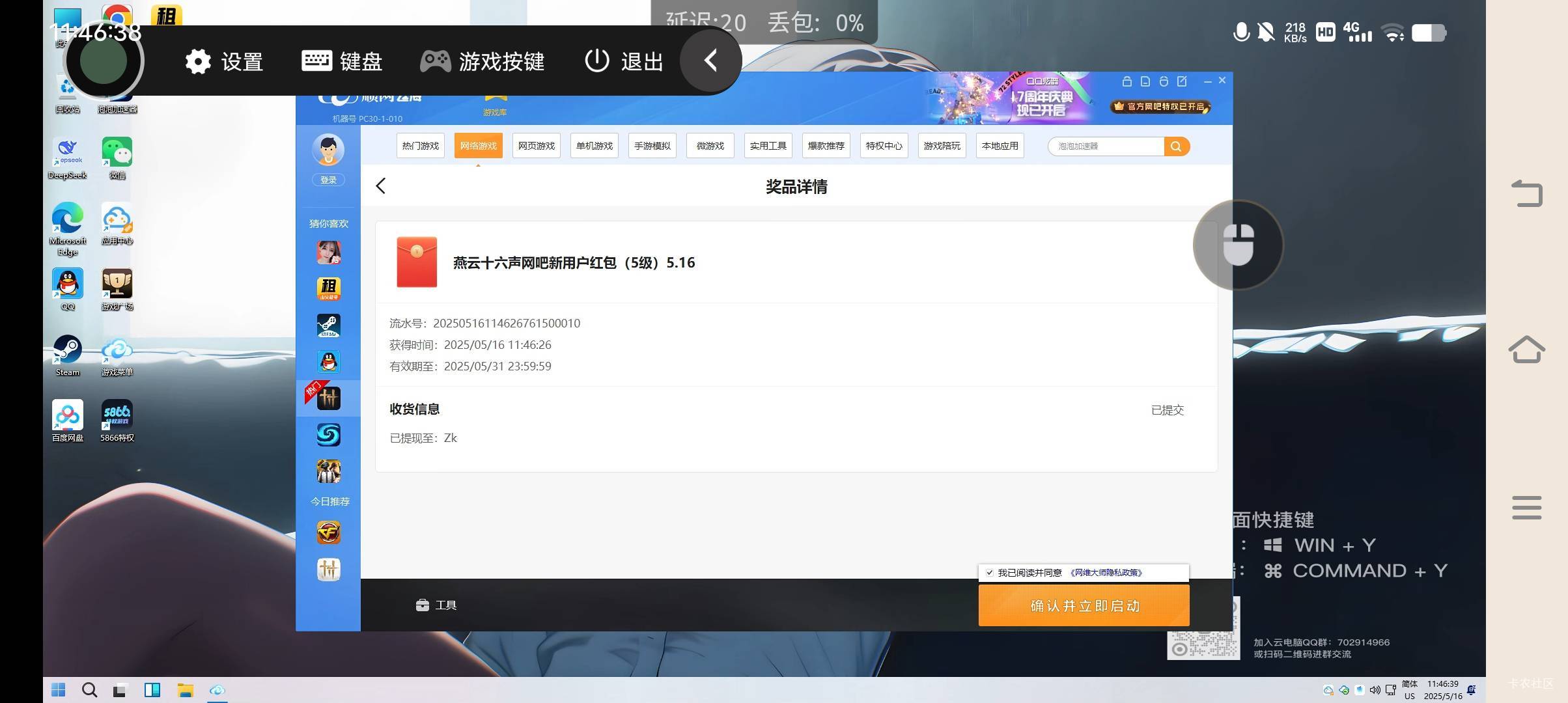The image size is (1568, 703).
Task: Open the 特权中心 tab
Action: pos(884,146)
